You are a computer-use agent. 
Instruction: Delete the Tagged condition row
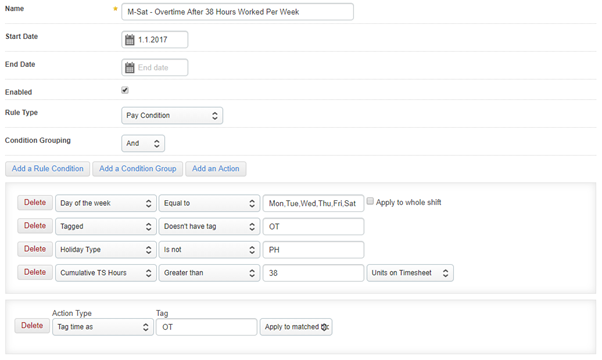[x=35, y=226]
